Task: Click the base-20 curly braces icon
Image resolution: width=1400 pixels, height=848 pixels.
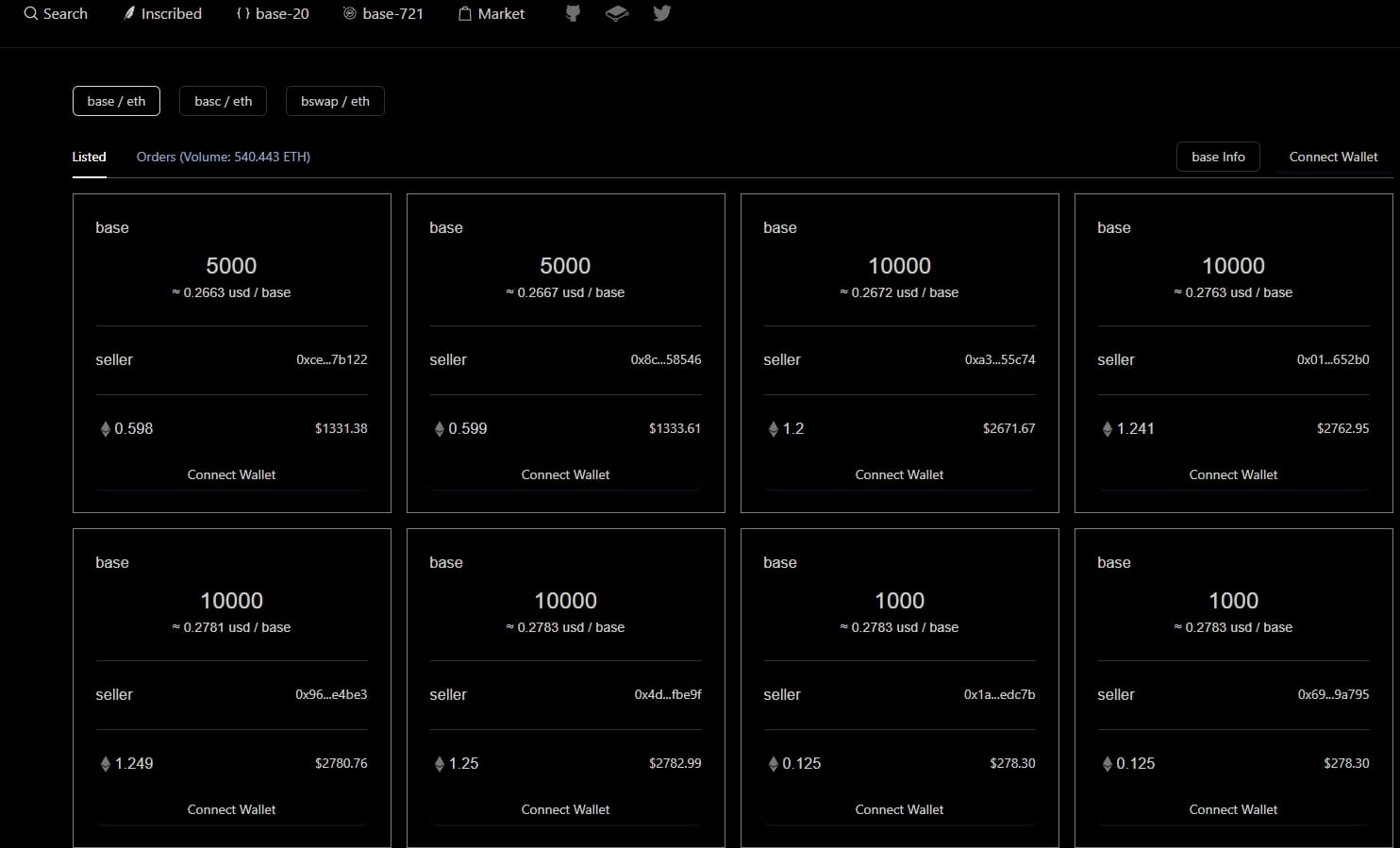Action: pyautogui.click(x=243, y=14)
